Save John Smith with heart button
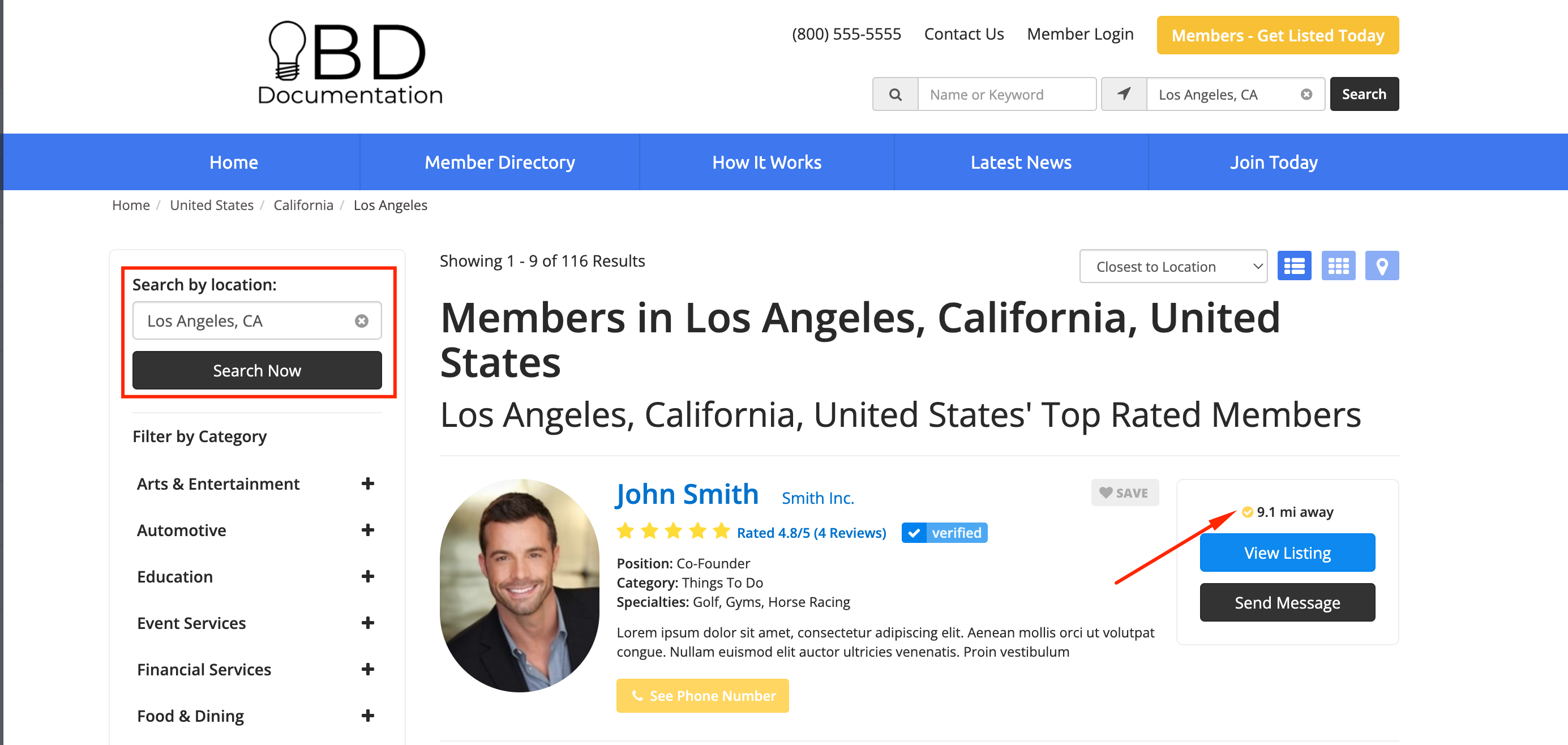 point(1124,493)
